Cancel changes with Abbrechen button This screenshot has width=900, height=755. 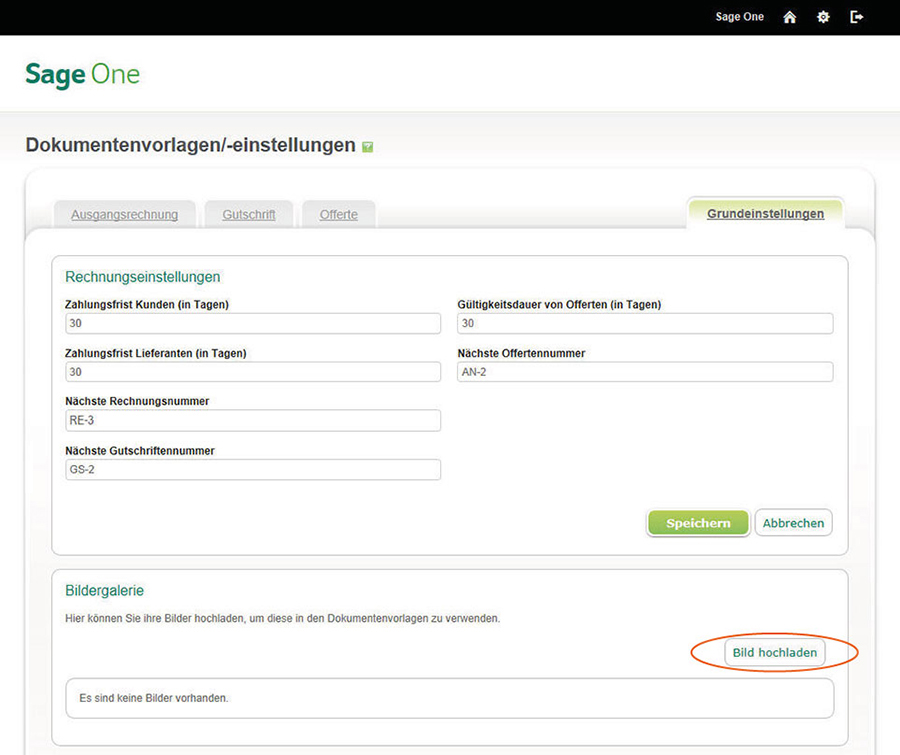click(793, 523)
